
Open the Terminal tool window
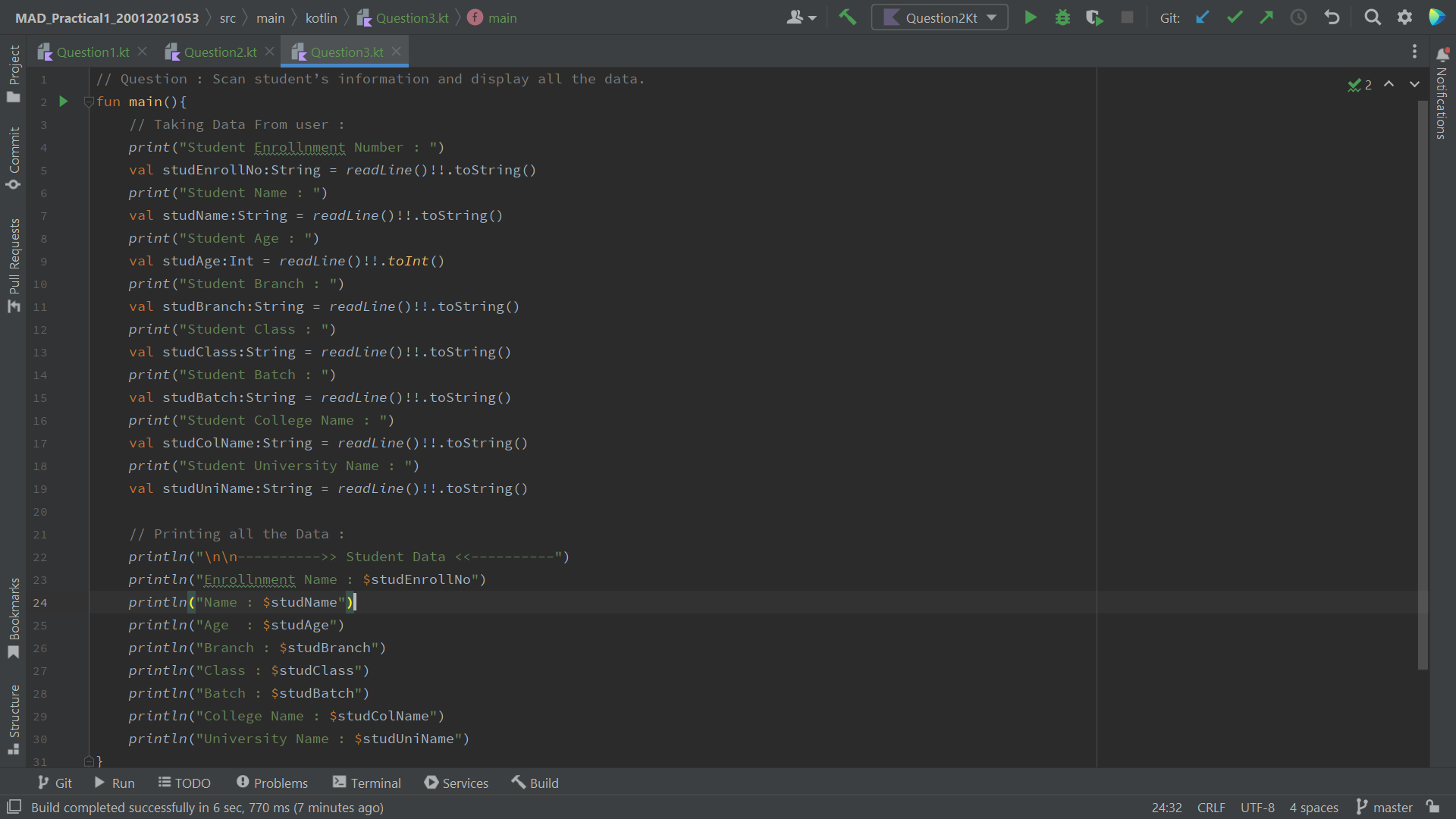click(x=366, y=783)
